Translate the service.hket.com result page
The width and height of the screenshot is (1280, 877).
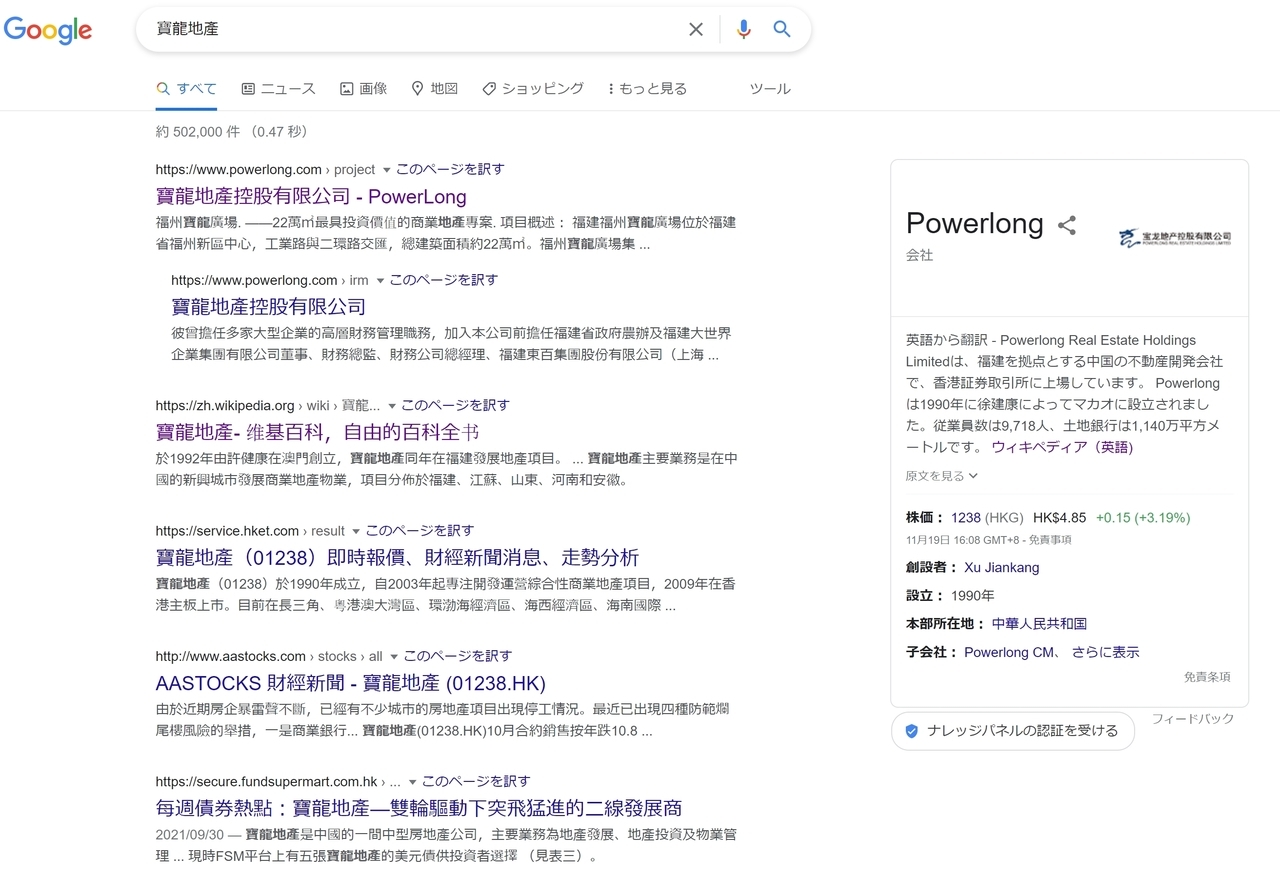pyautogui.click(x=419, y=530)
